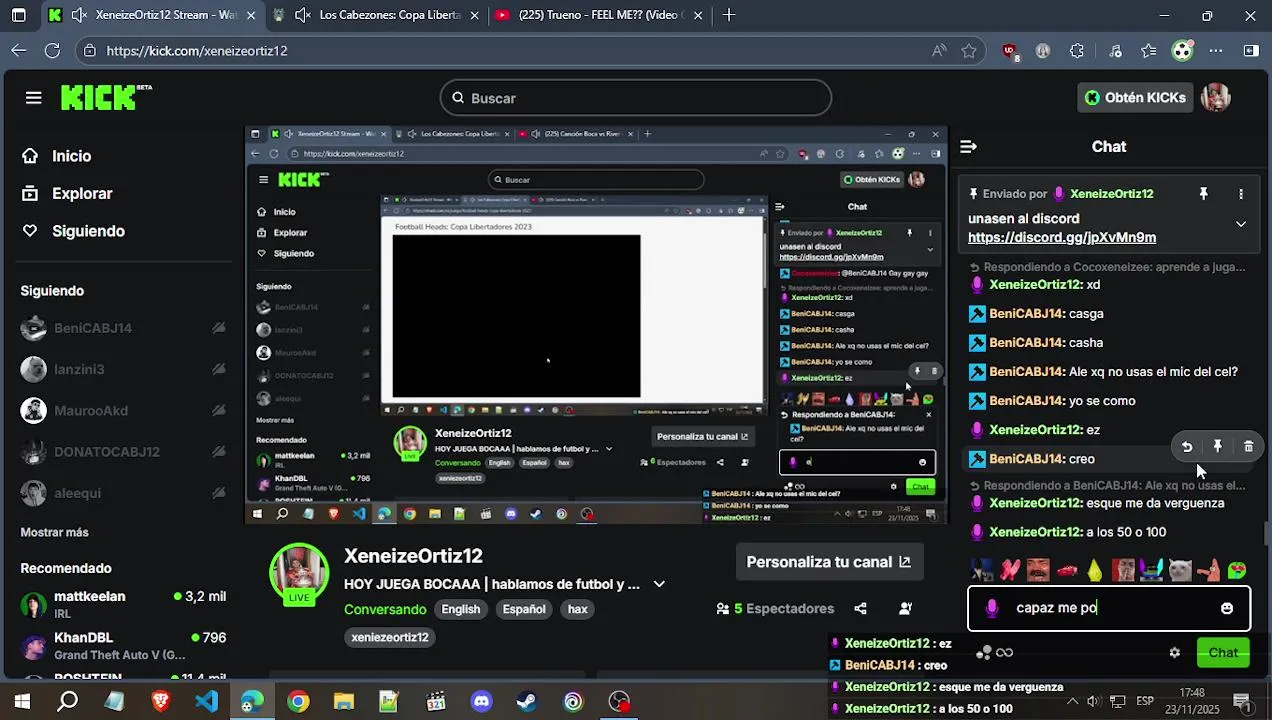Screen dimensions: 1272x720
Task: Click Conversando category link
Action: pos(385,609)
